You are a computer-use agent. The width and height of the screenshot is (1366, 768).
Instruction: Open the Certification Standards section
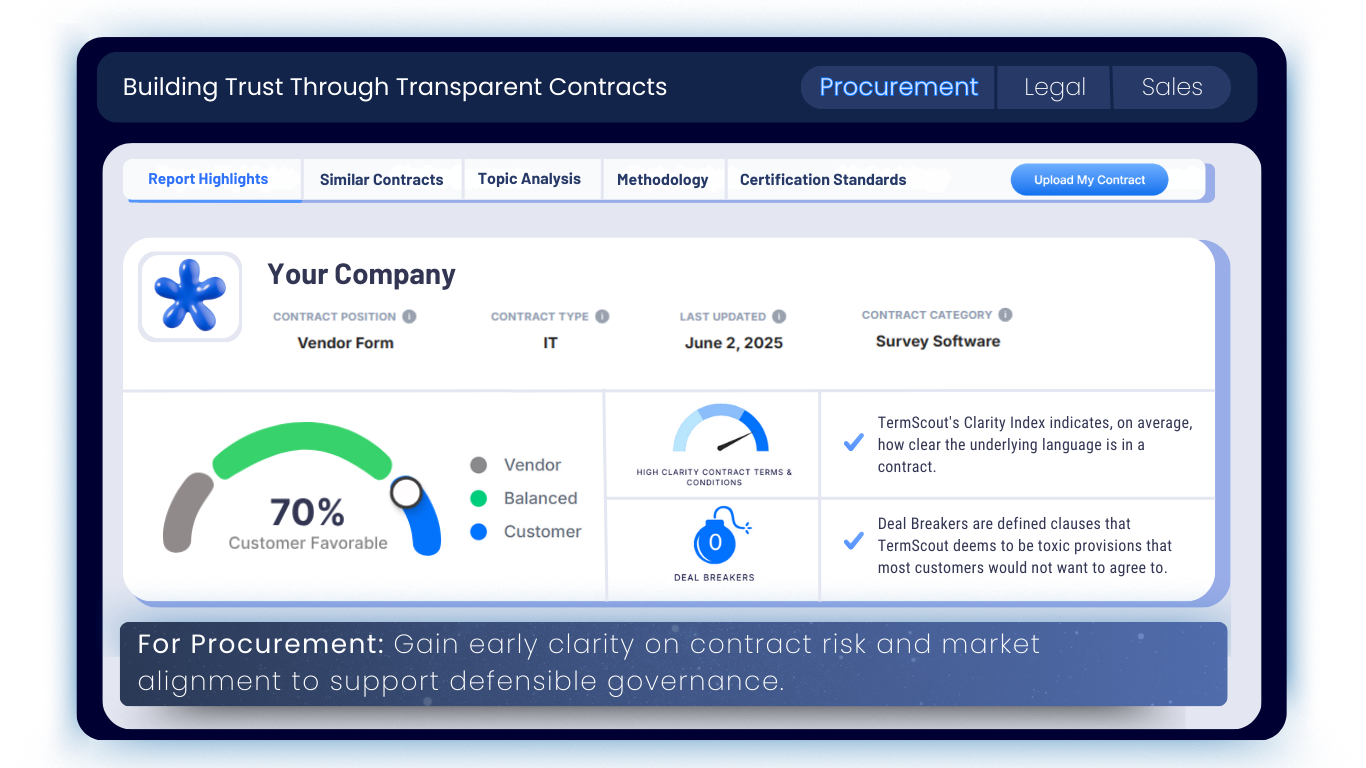tap(822, 179)
